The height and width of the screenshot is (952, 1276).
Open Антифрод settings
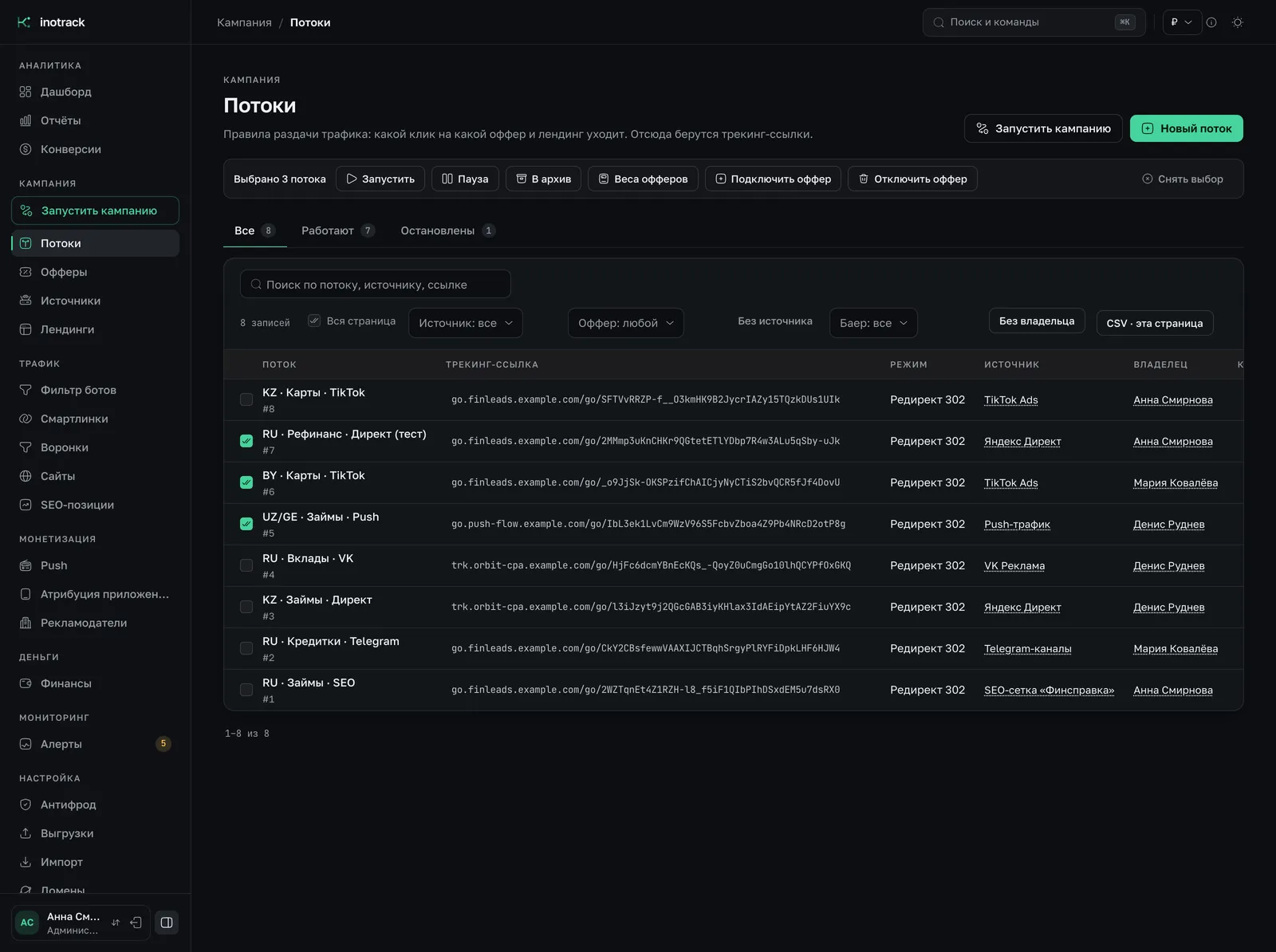pyautogui.click(x=95, y=804)
